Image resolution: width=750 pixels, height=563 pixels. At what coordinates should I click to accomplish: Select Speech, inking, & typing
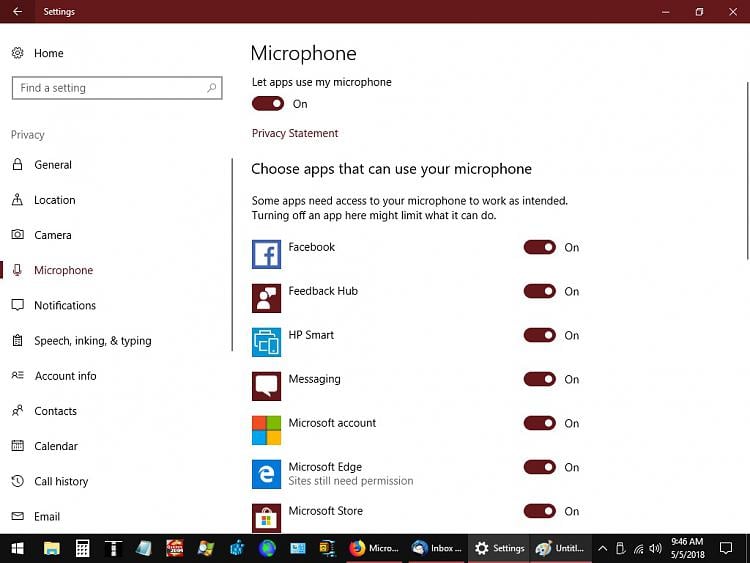pyautogui.click(x=93, y=341)
